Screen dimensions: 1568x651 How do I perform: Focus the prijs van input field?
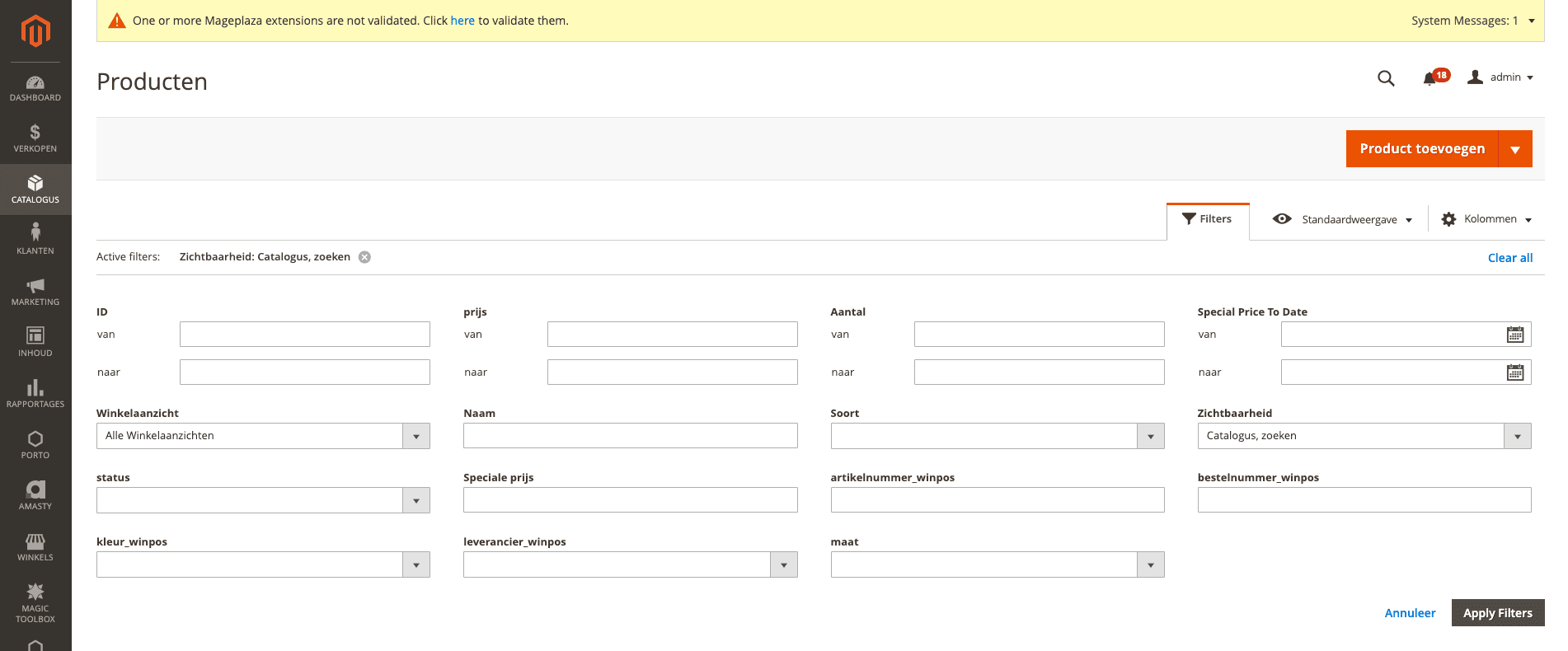coord(673,335)
